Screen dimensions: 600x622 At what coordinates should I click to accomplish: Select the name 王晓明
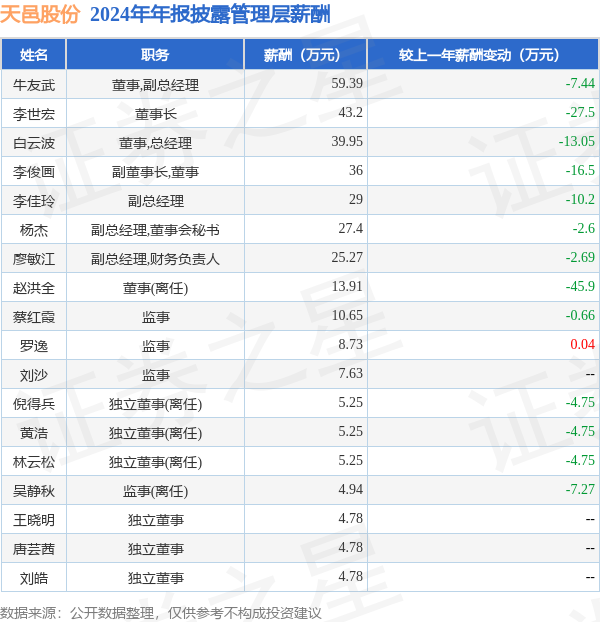34,520
